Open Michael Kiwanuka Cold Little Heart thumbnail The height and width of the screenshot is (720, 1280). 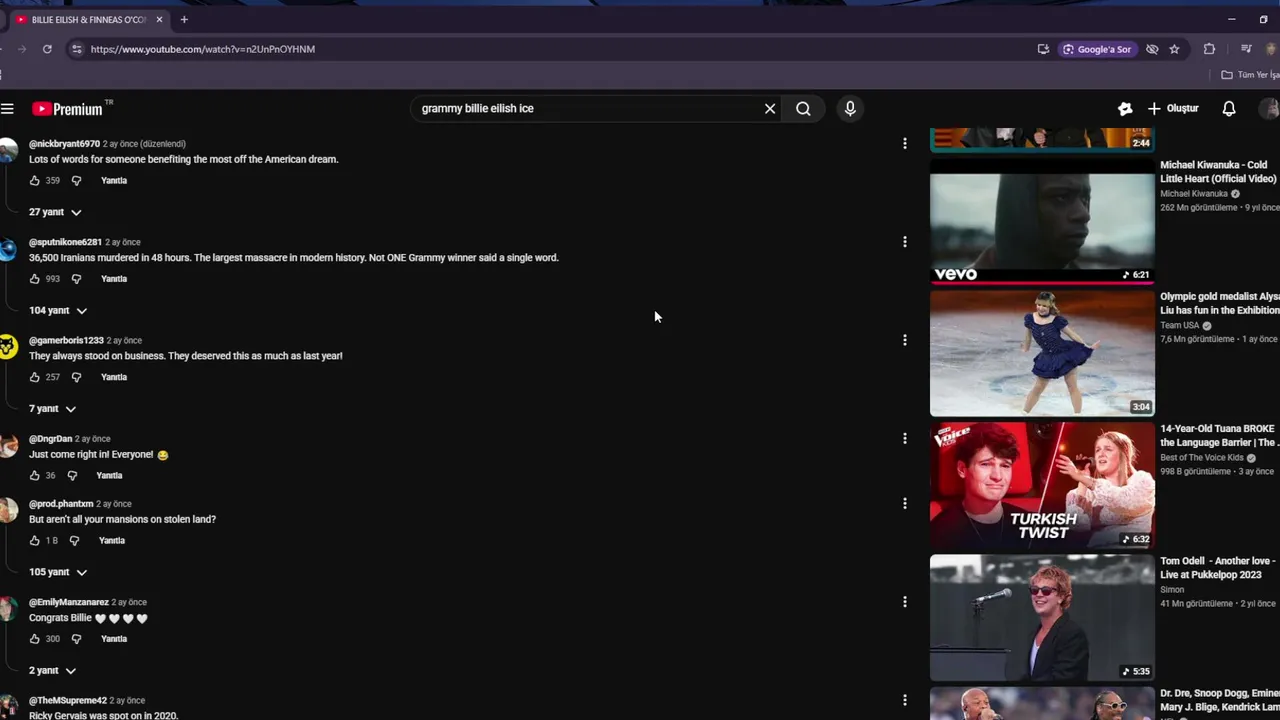click(1042, 221)
